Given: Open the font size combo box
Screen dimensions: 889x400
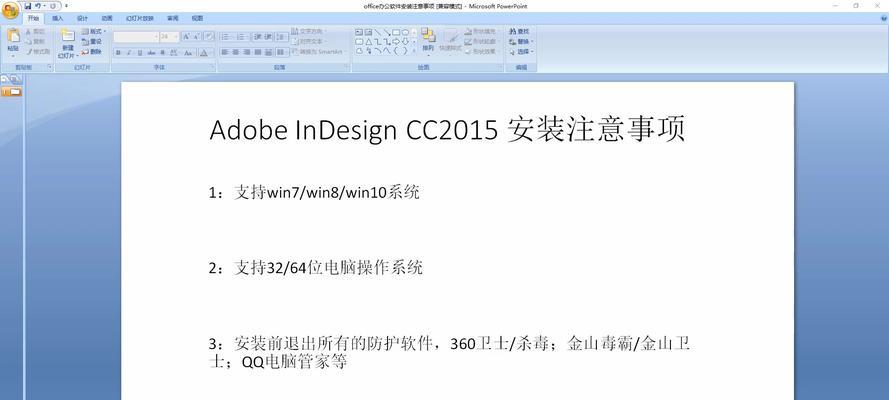Looking at the screenshot, I should click(x=169, y=37).
